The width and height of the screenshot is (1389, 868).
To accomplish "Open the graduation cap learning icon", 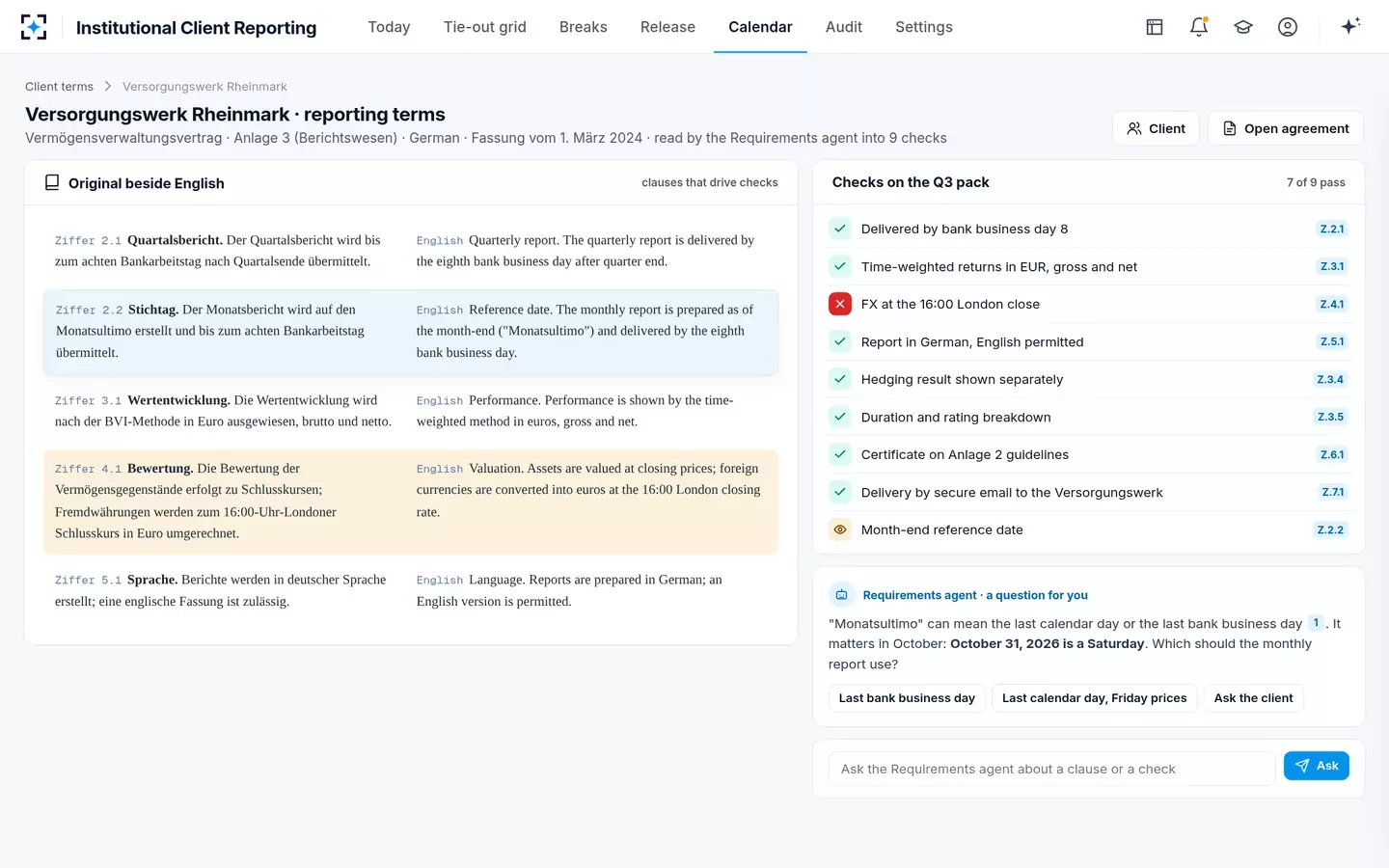I will (x=1243, y=27).
